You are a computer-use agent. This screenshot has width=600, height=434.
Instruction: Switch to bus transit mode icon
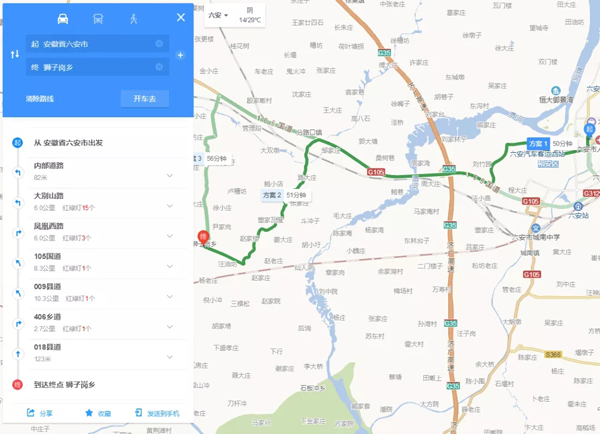click(98, 18)
